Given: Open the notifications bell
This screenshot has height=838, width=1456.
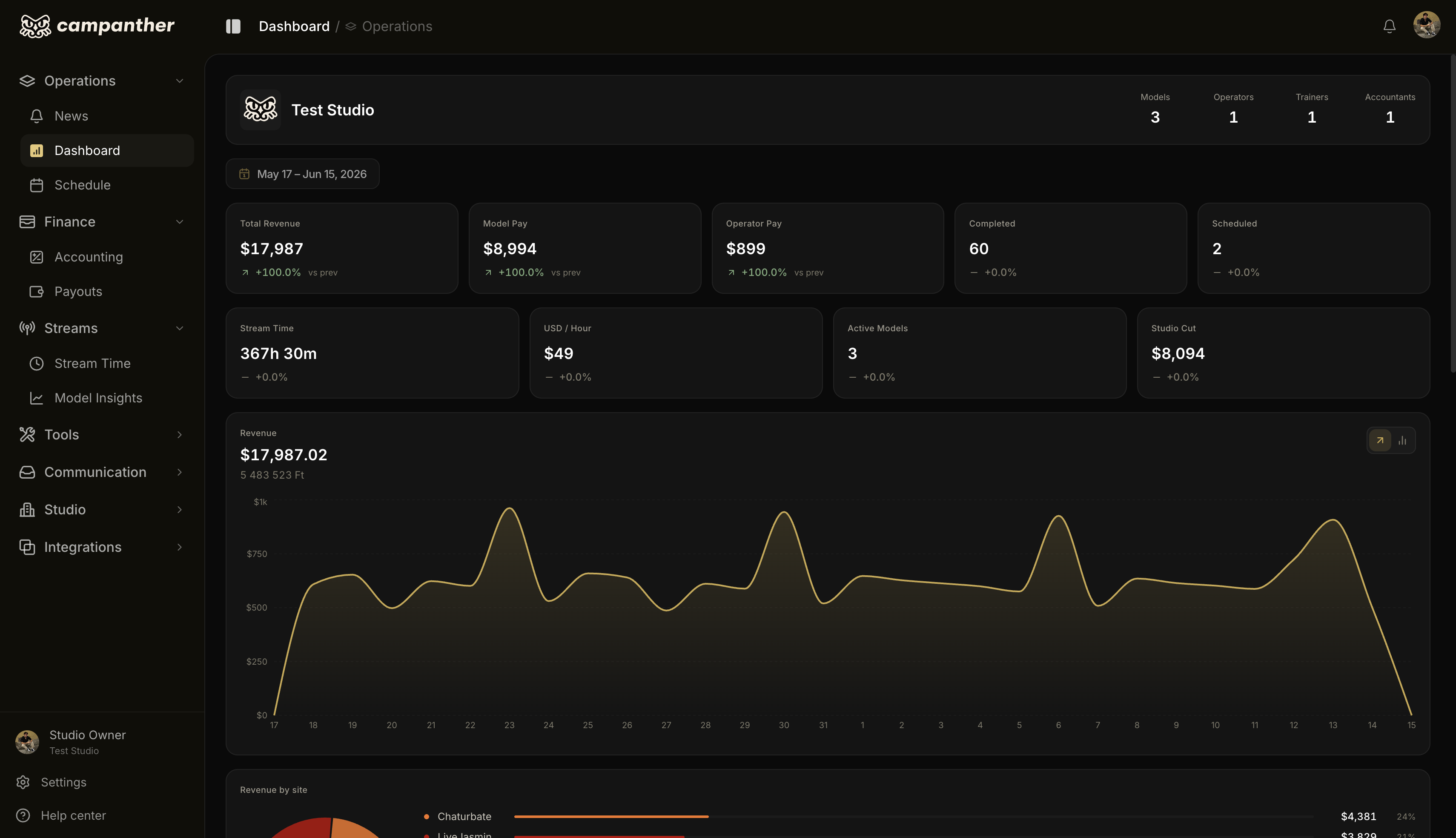Looking at the screenshot, I should pyautogui.click(x=1389, y=26).
